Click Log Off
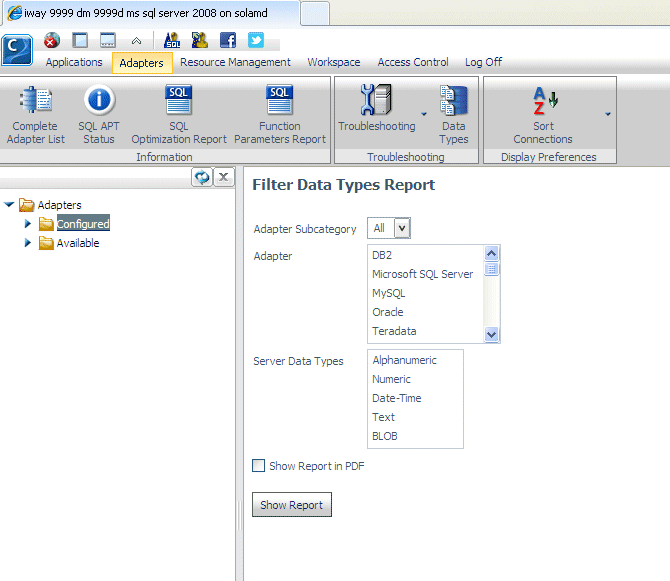Viewport: 670px width, 581px height. click(483, 62)
